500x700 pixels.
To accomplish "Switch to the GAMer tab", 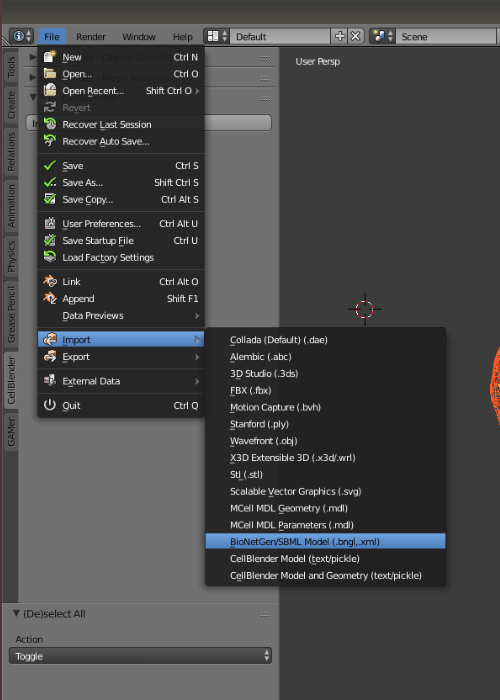I will [11, 432].
